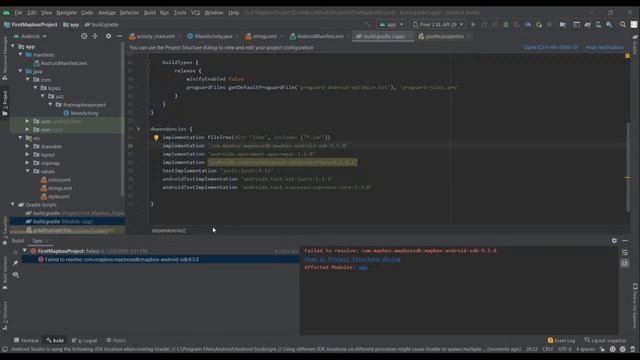640x360 pixels.
Task: Collapse the app module tree node
Action: (13, 47)
